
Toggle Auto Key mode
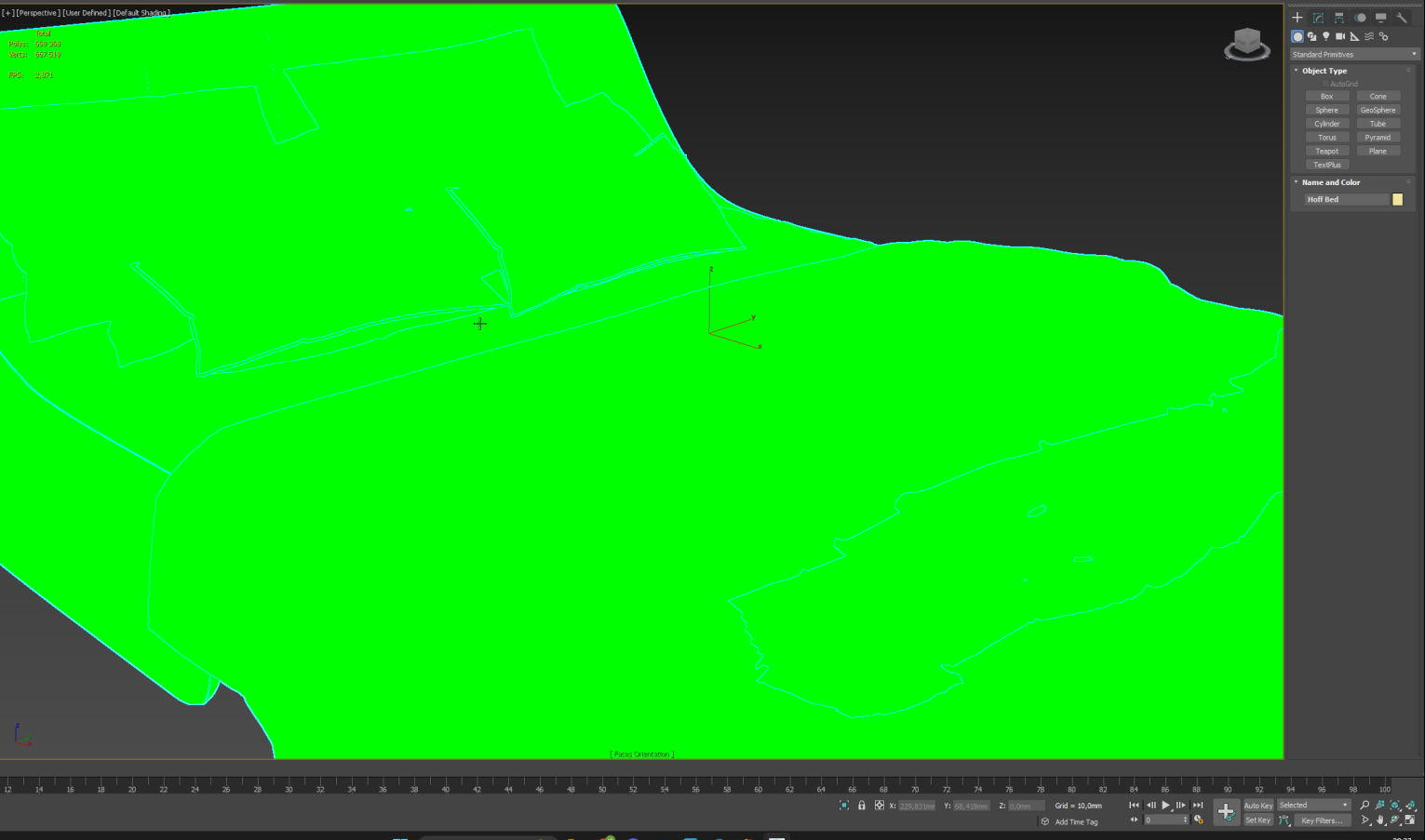[1257, 806]
